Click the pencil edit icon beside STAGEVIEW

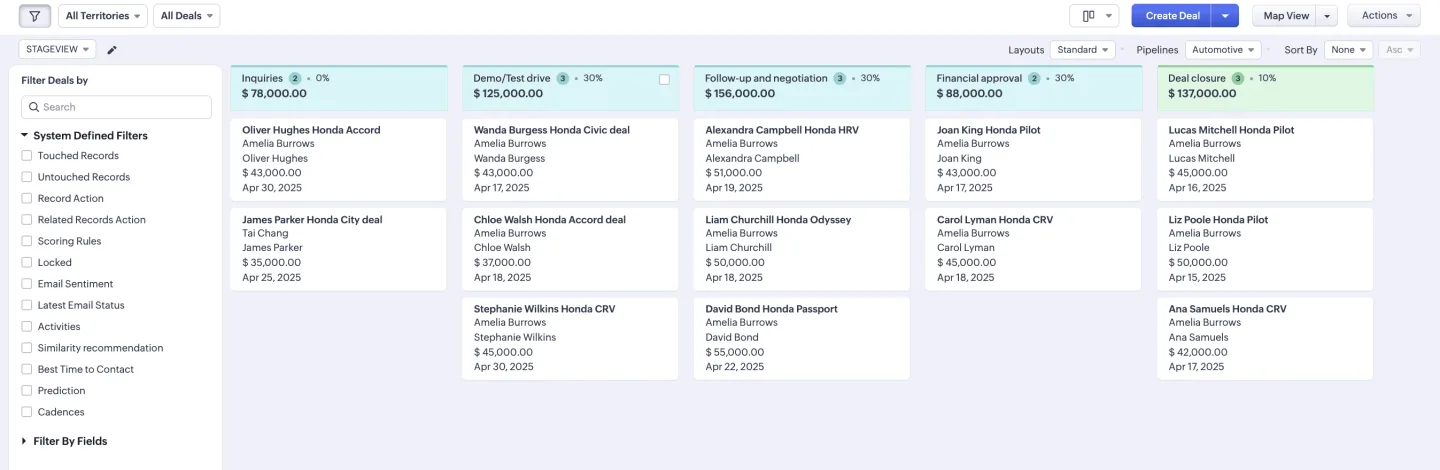tap(112, 50)
